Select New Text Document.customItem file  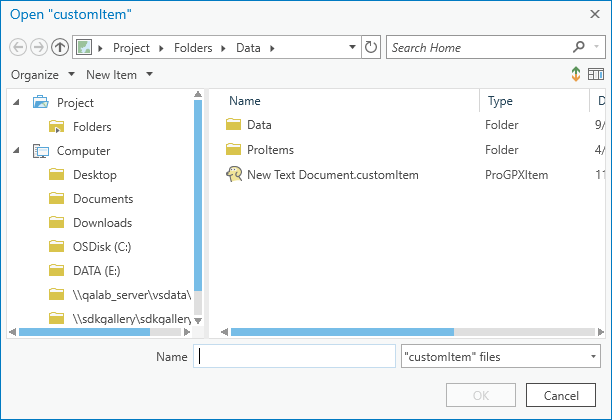tap(332, 175)
